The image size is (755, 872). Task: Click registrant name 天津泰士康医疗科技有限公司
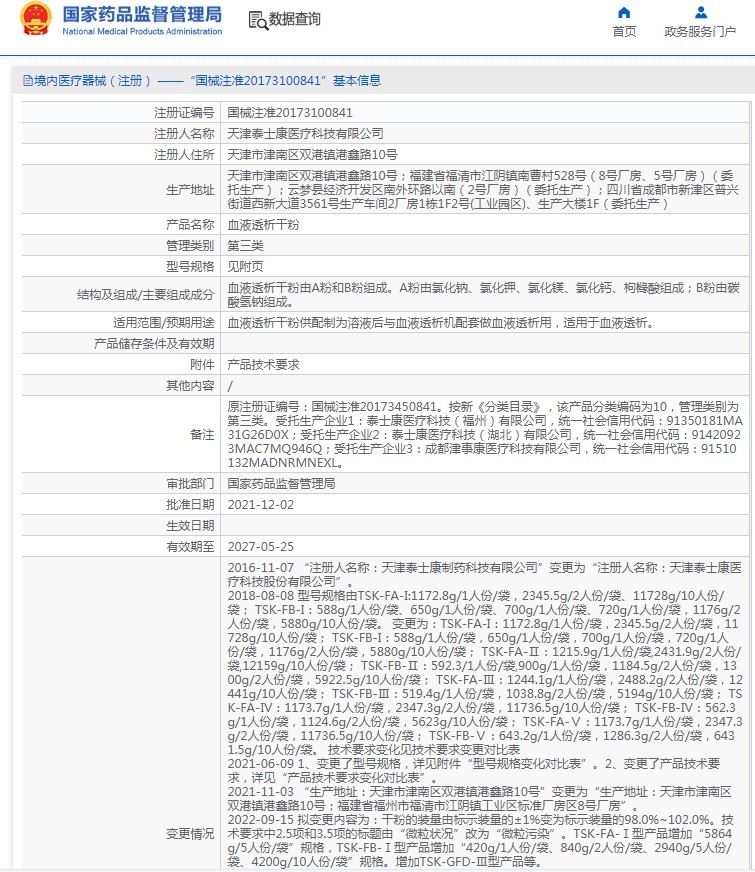305,134
